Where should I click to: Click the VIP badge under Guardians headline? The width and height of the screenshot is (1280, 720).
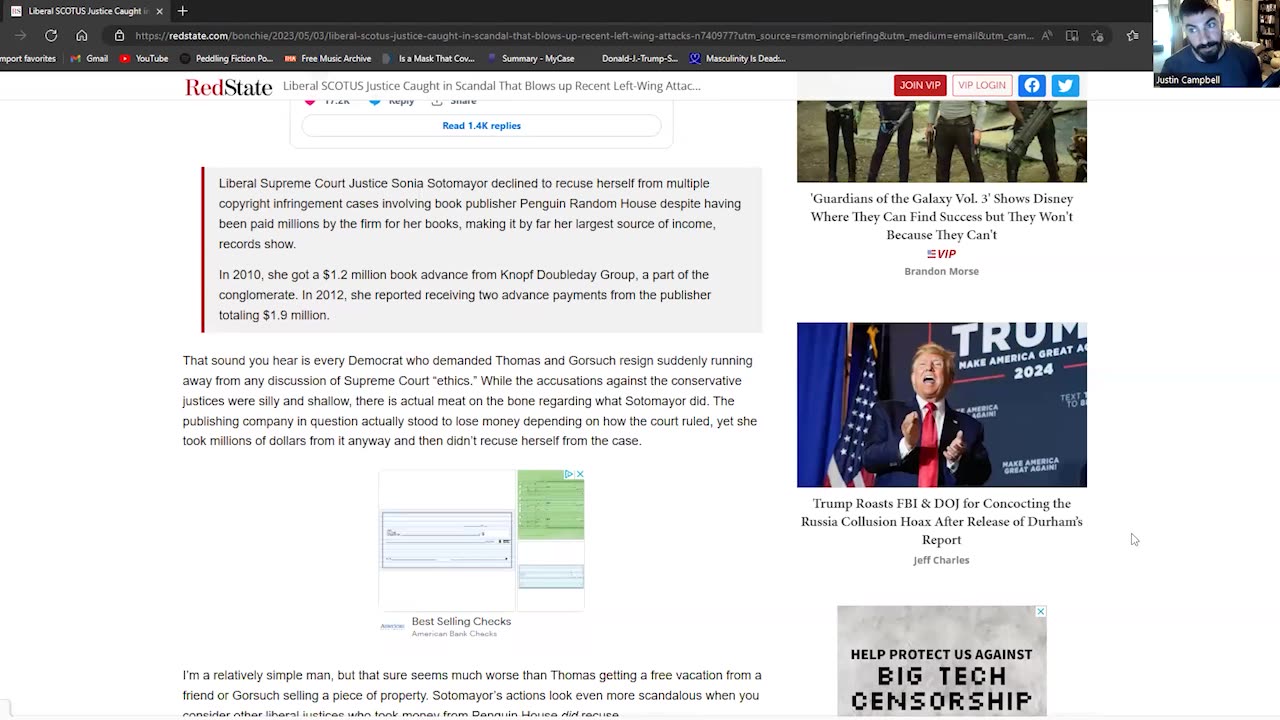pyautogui.click(x=941, y=254)
